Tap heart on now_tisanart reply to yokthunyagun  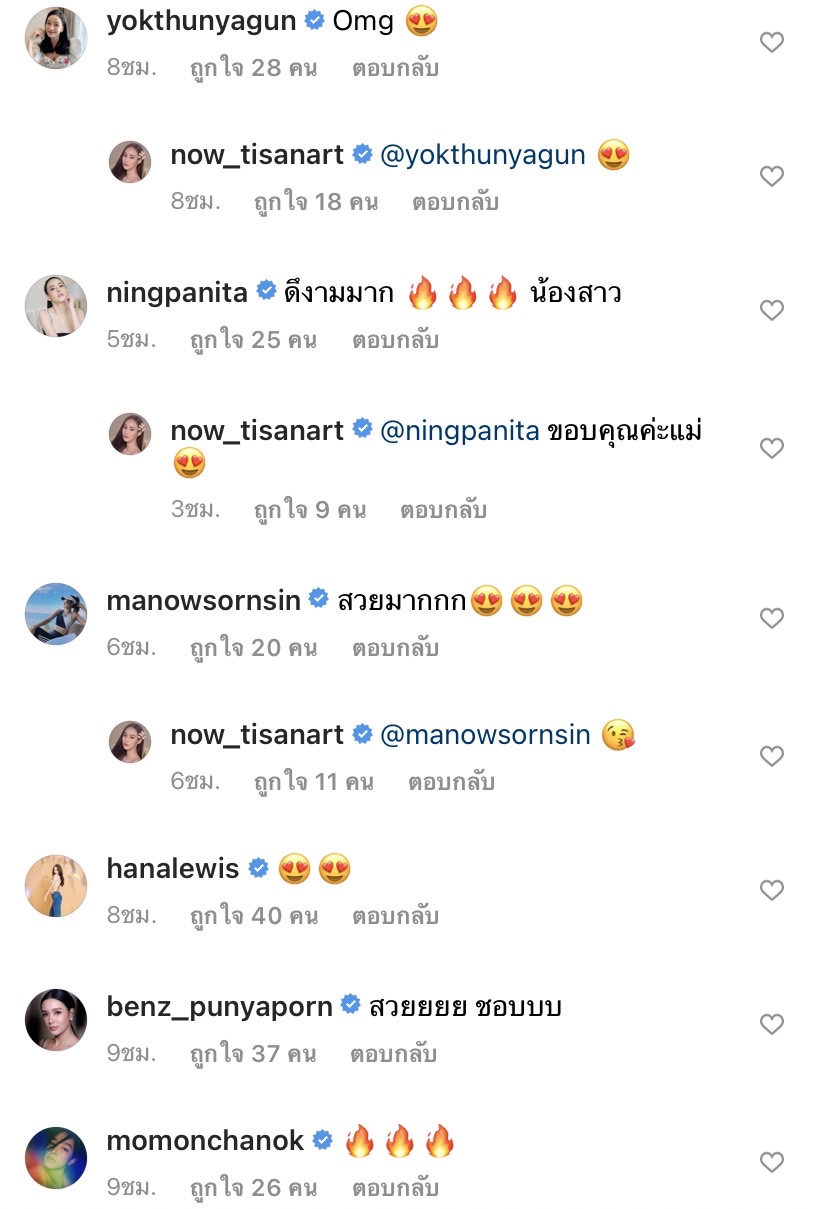click(x=771, y=176)
